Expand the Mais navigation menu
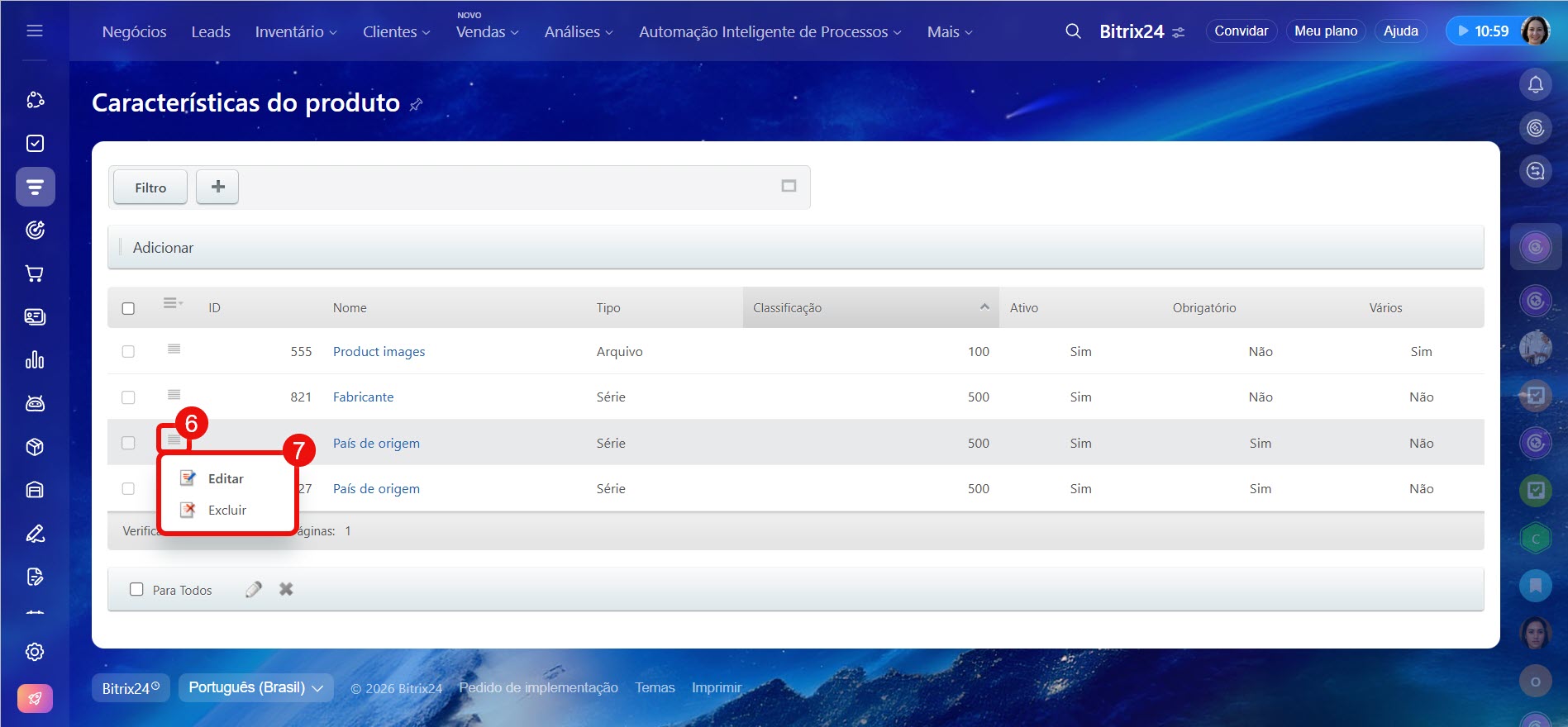1568x727 pixels. point(949,31)
